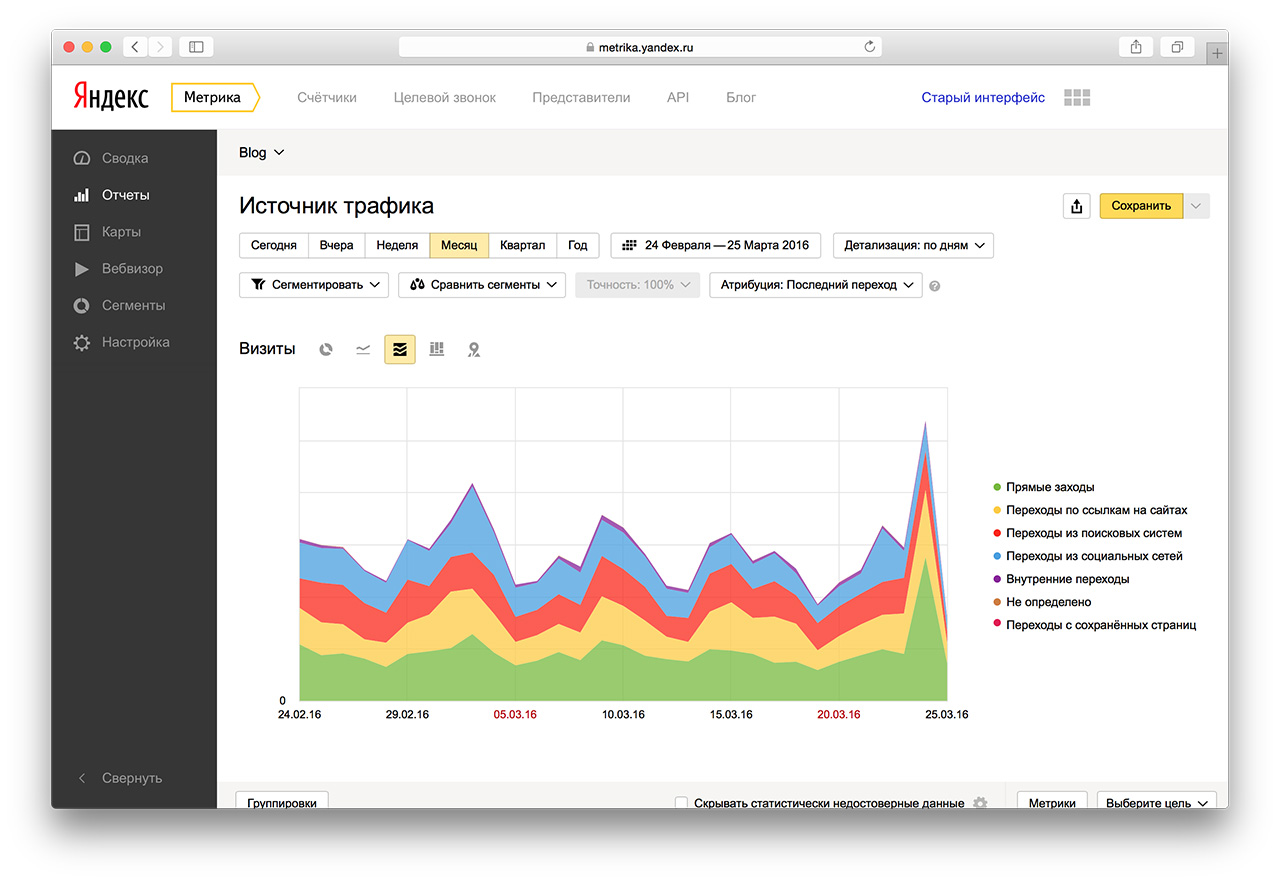This screenshot has width=1280, height=882.
Task: Toggle Переходы из социальных сетей legend item
Action: click(1094, 556)
